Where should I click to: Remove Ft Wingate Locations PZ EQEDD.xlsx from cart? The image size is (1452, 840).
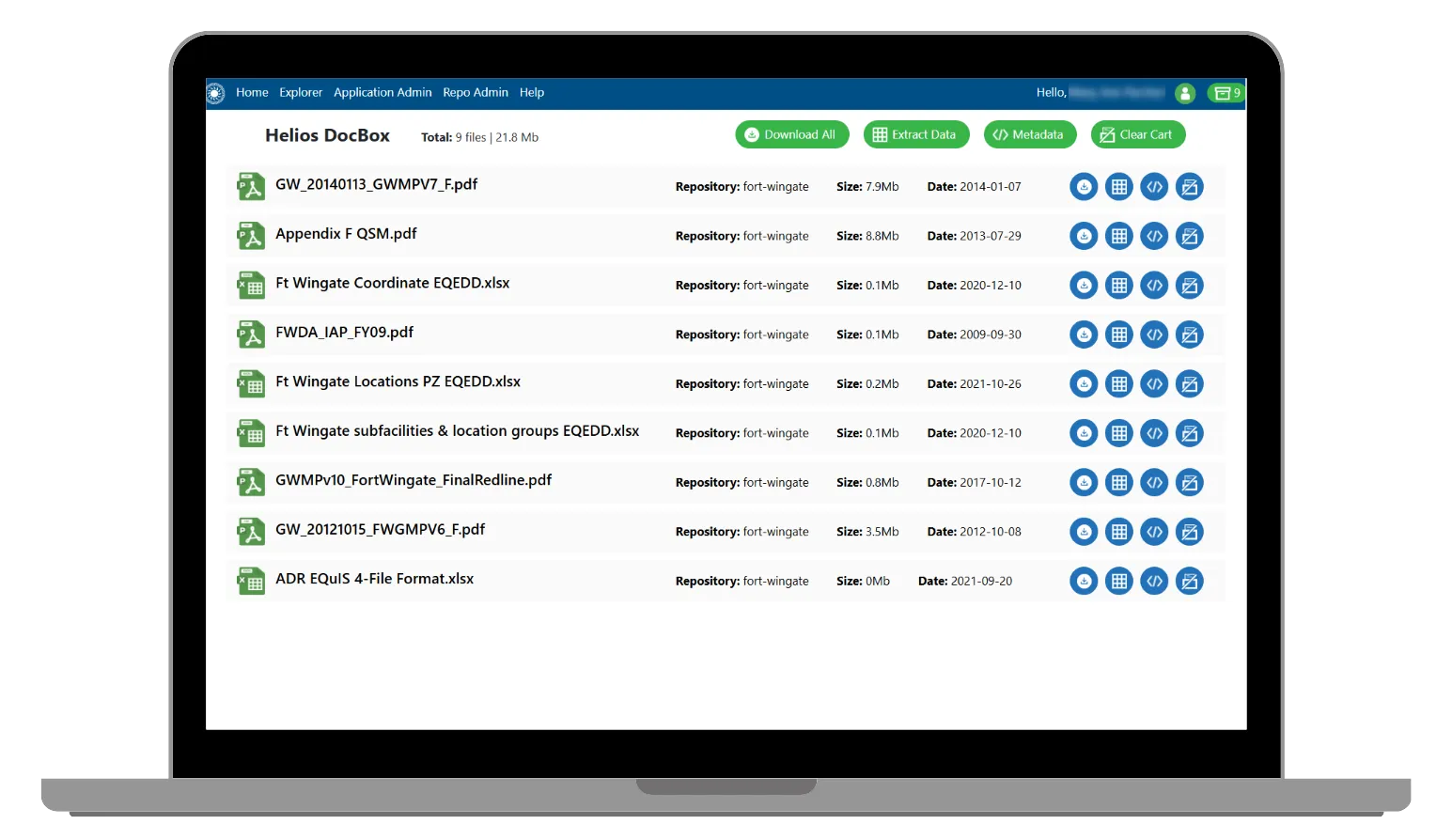(1190, 384)
